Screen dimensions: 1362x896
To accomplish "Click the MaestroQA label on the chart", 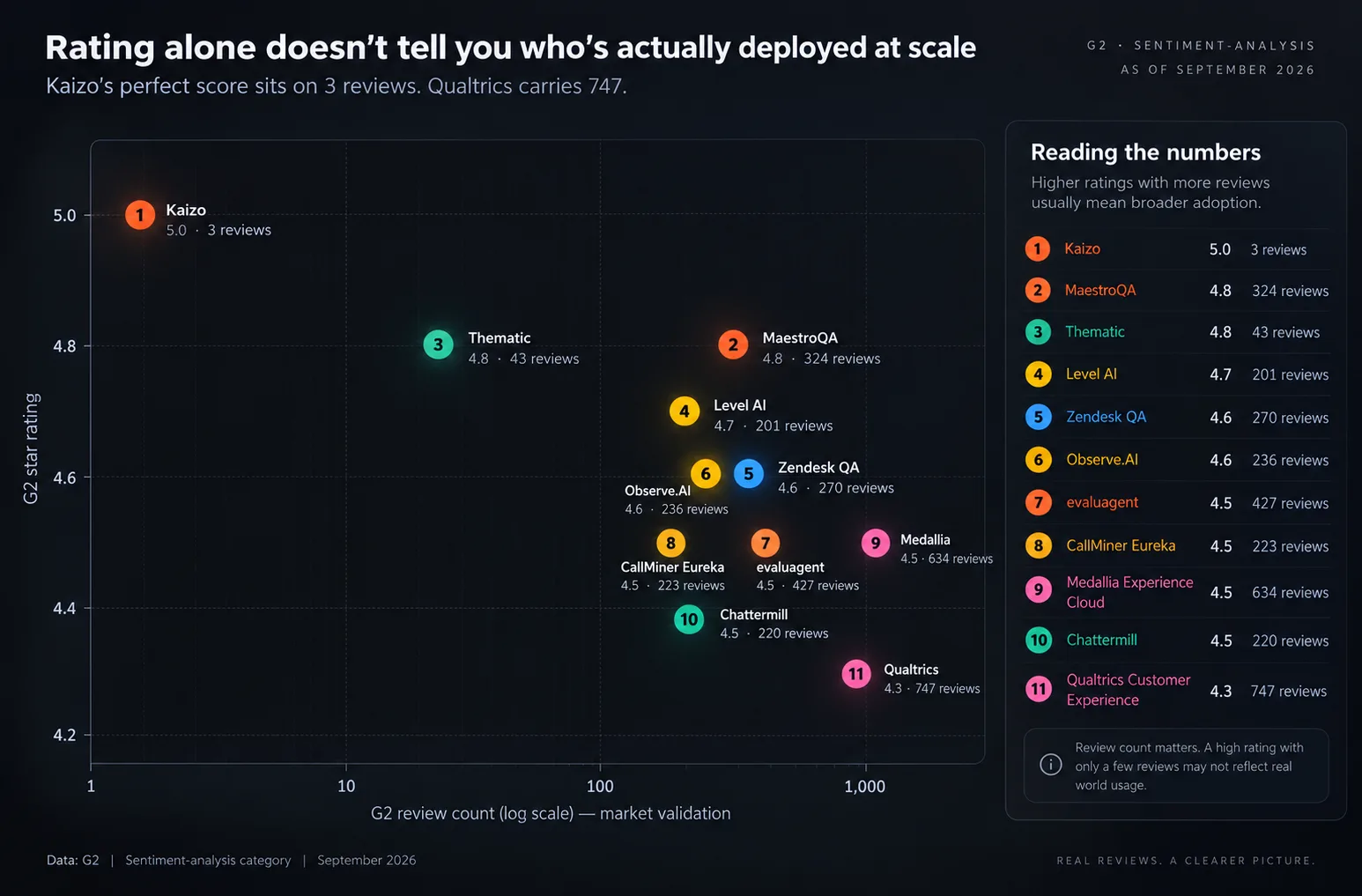I will pyautogui.click(x=800, y=338).
